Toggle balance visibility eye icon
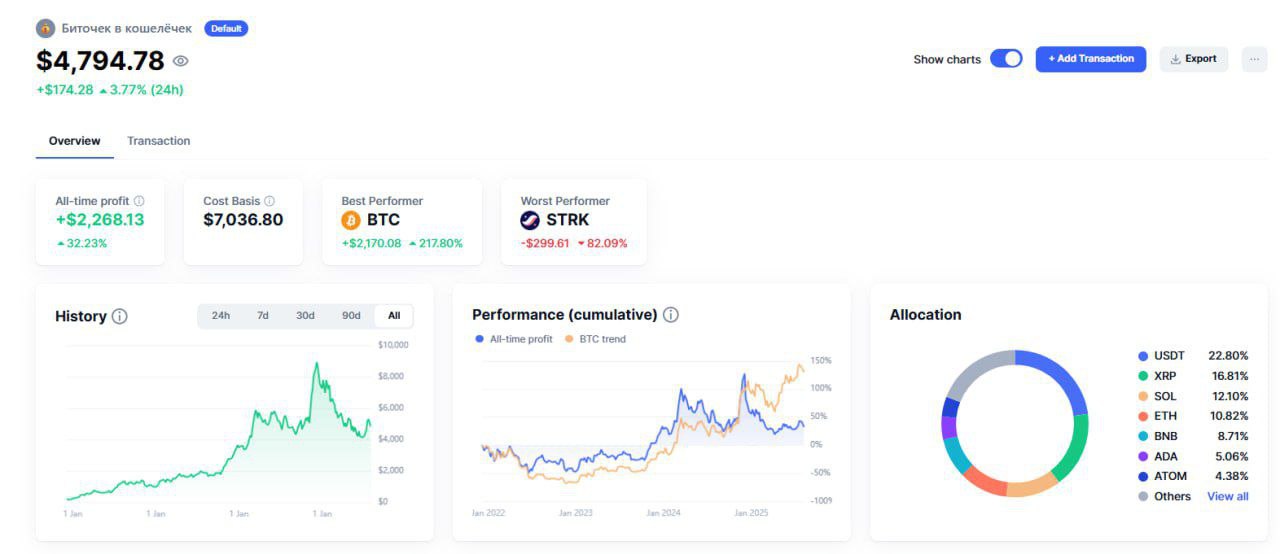This screenshot has height=554, width=1280. coord(180,61)
